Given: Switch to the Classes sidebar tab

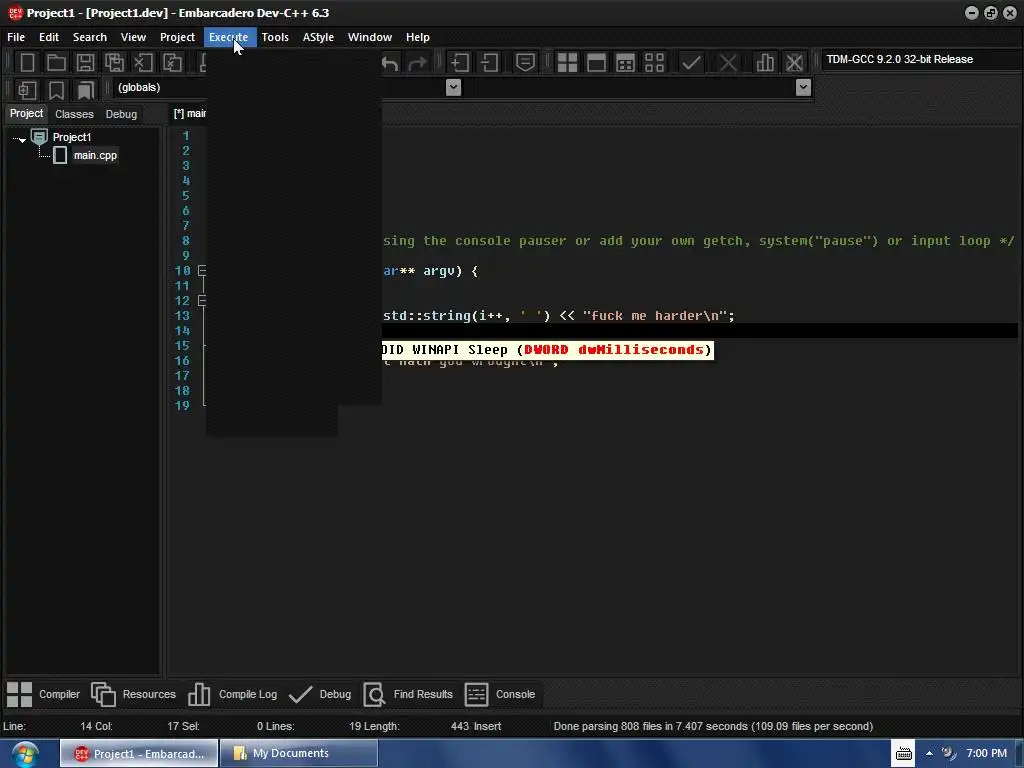Looking at the screenshot, I should coord(74,114).
